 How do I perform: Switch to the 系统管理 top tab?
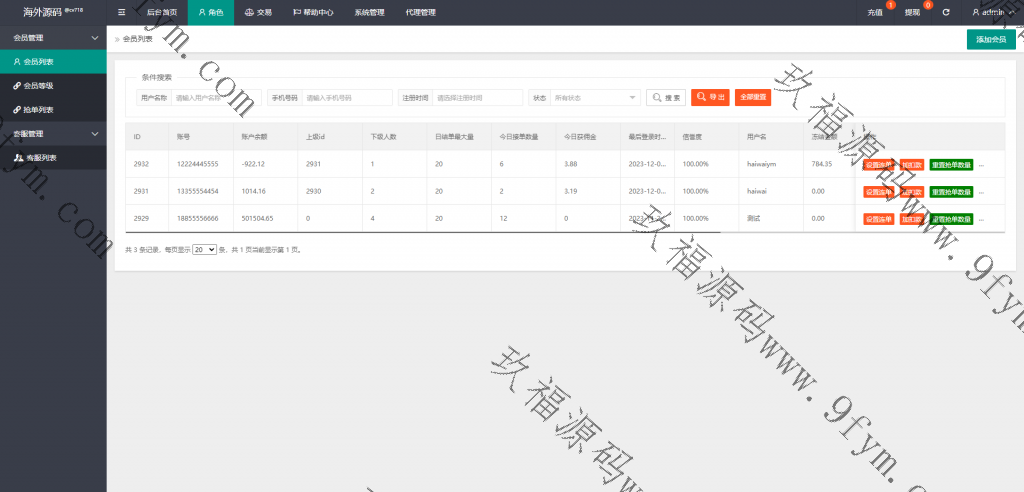pyautogui.click(x=369, y=12)
